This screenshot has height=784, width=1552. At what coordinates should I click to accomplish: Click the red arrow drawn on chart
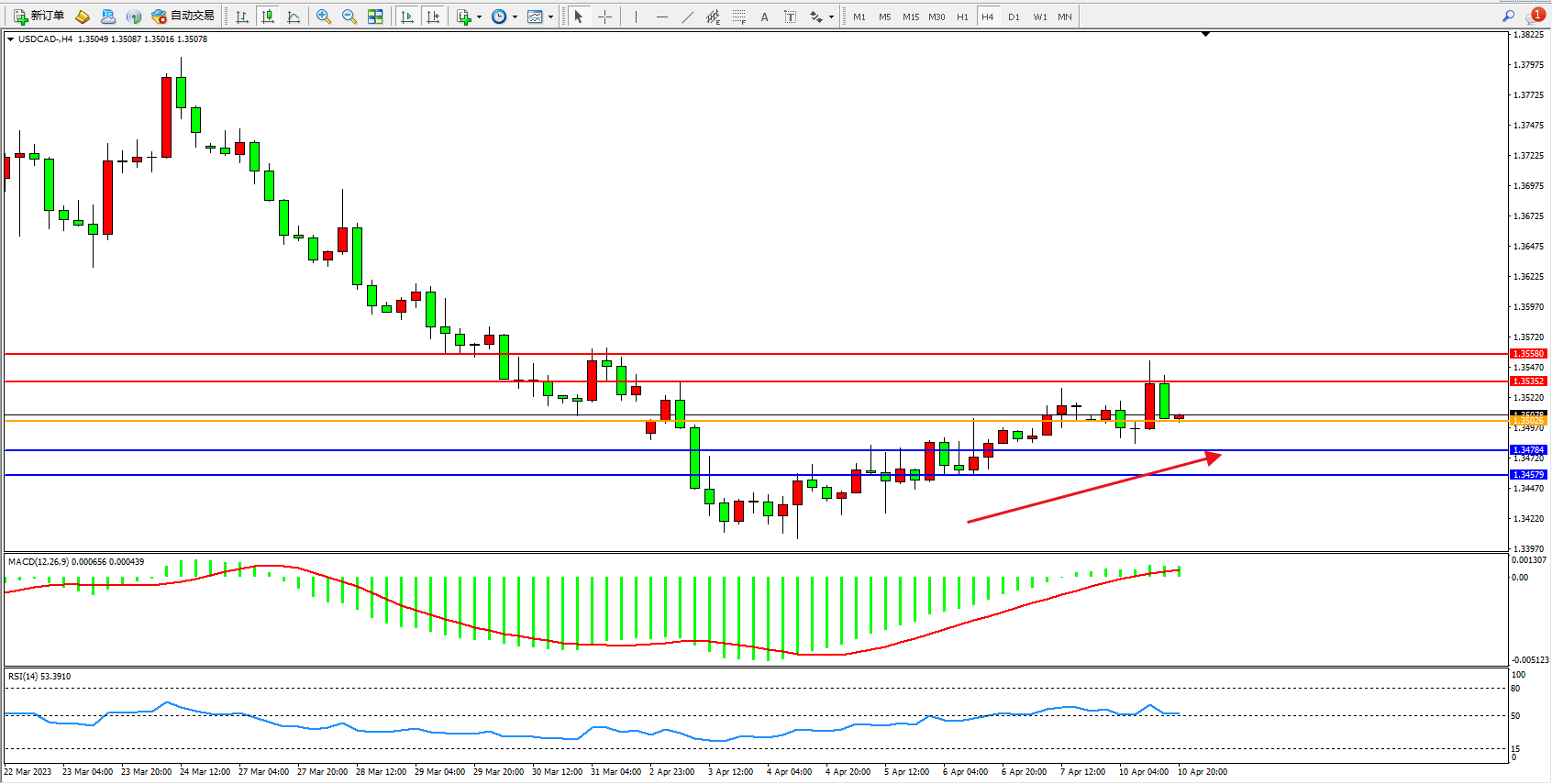coord(1093,489)
